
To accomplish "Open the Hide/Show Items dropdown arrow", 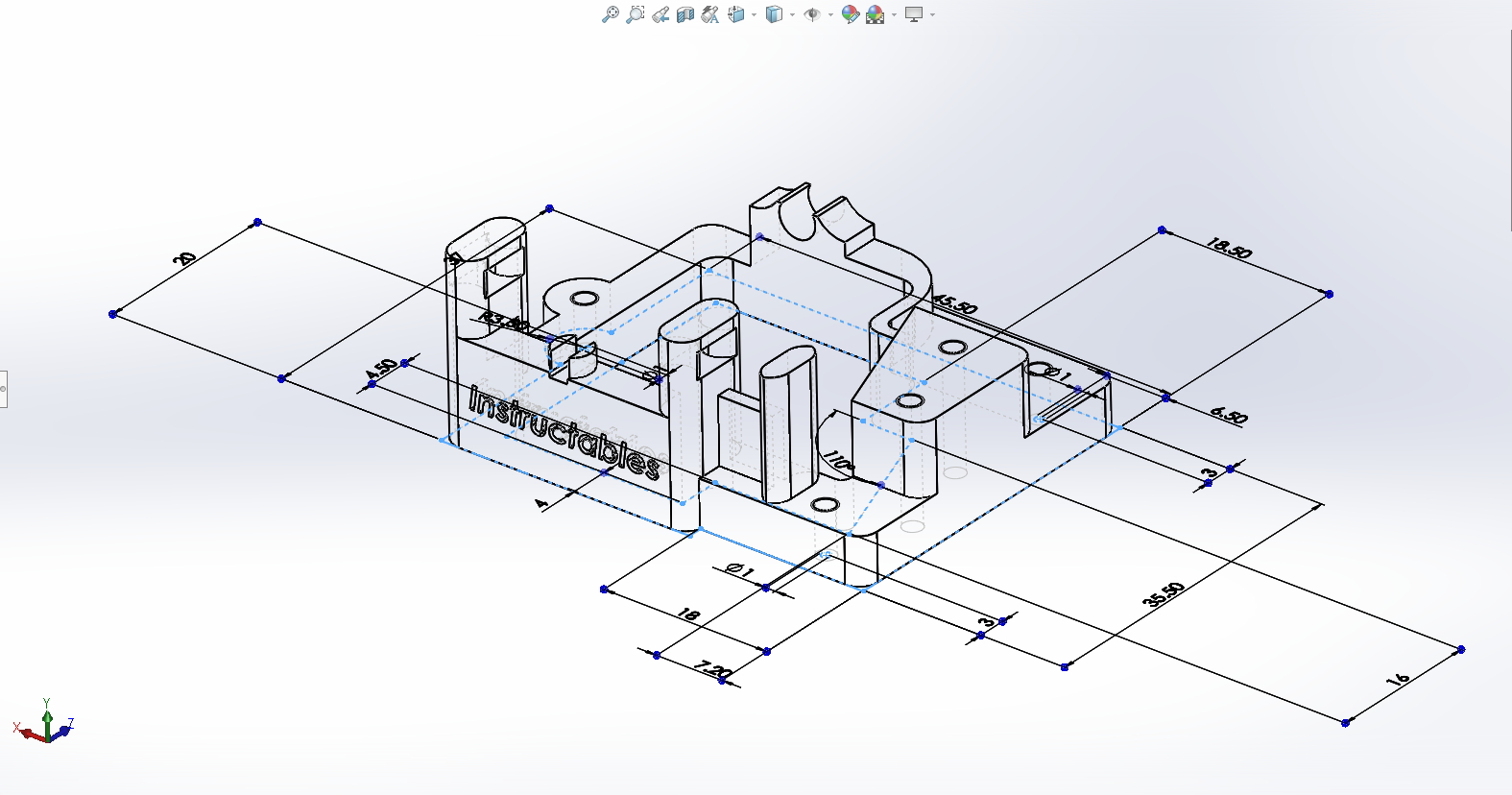I will click(830, 14).
